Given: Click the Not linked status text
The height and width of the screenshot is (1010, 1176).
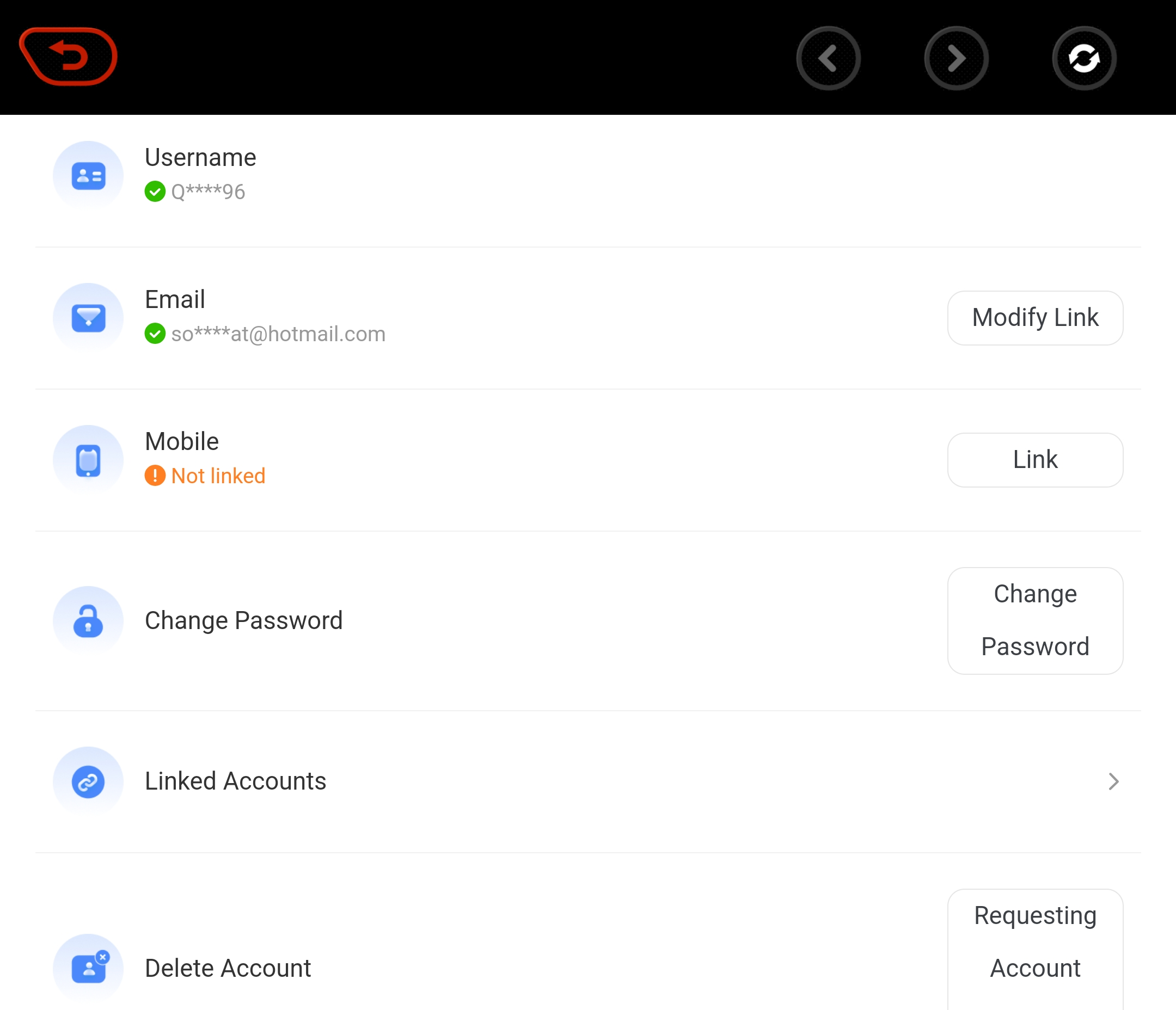Looking at the screenshot, I should tap(218, 476).
